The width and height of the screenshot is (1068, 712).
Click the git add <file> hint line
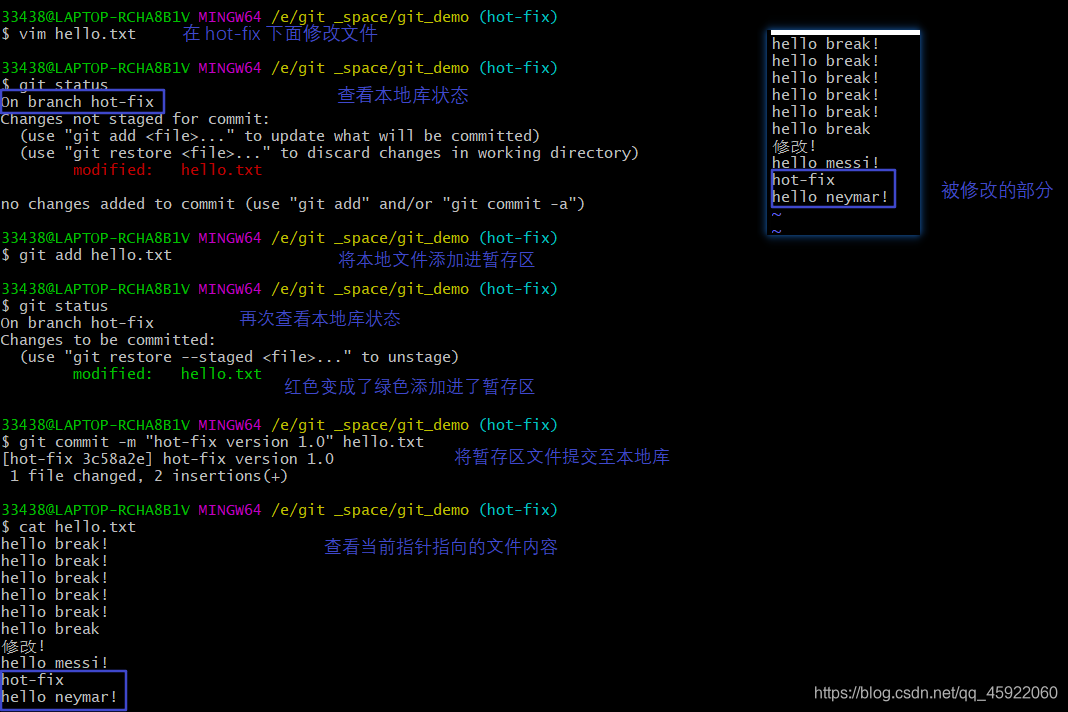pos(280,136)
